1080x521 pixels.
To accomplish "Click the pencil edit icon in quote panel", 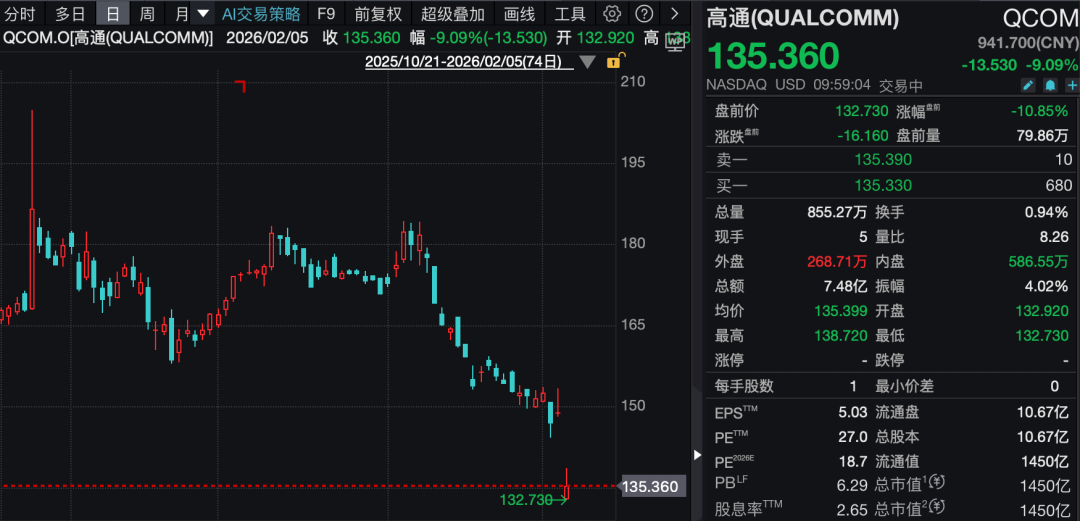I will 1028,85.
